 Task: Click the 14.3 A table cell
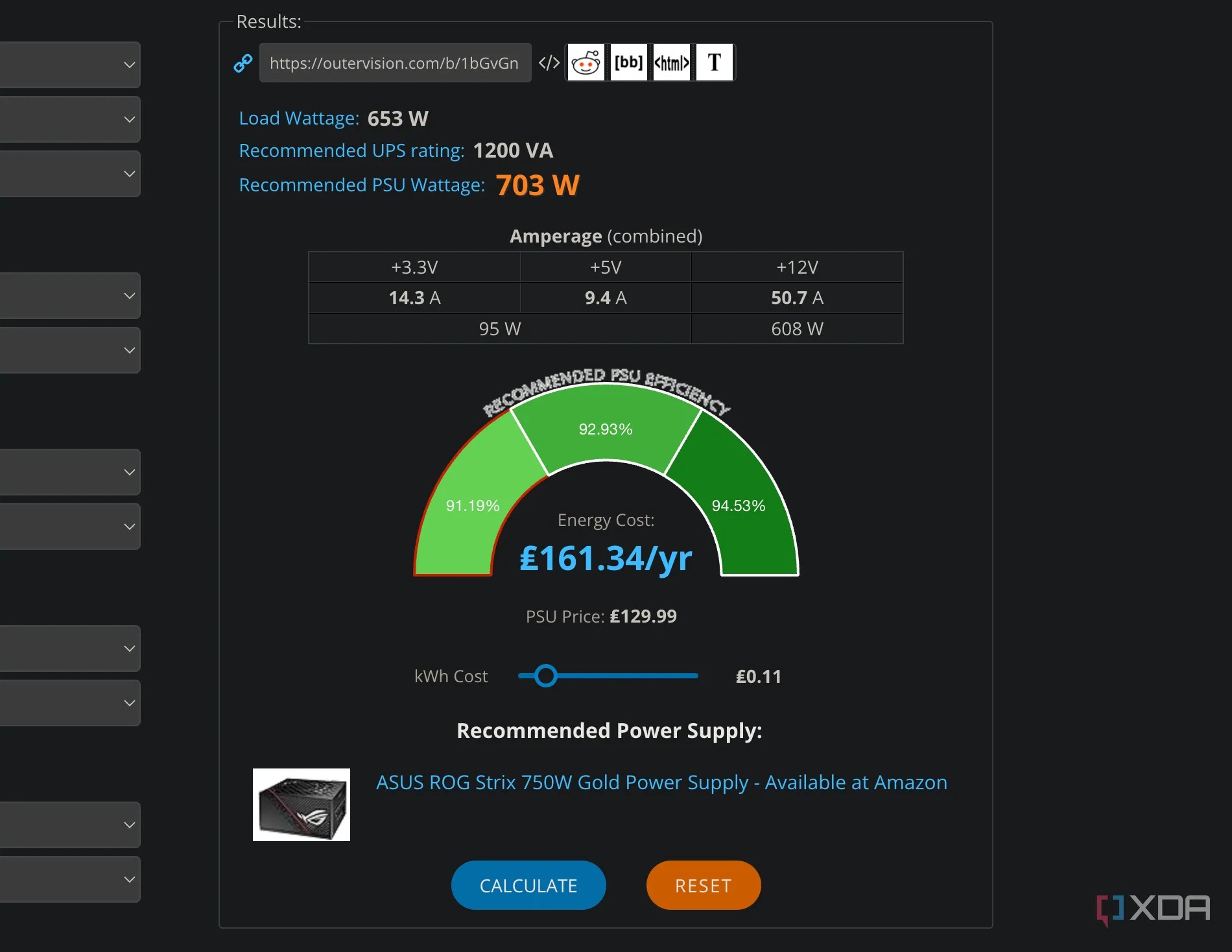click(414, 298)
